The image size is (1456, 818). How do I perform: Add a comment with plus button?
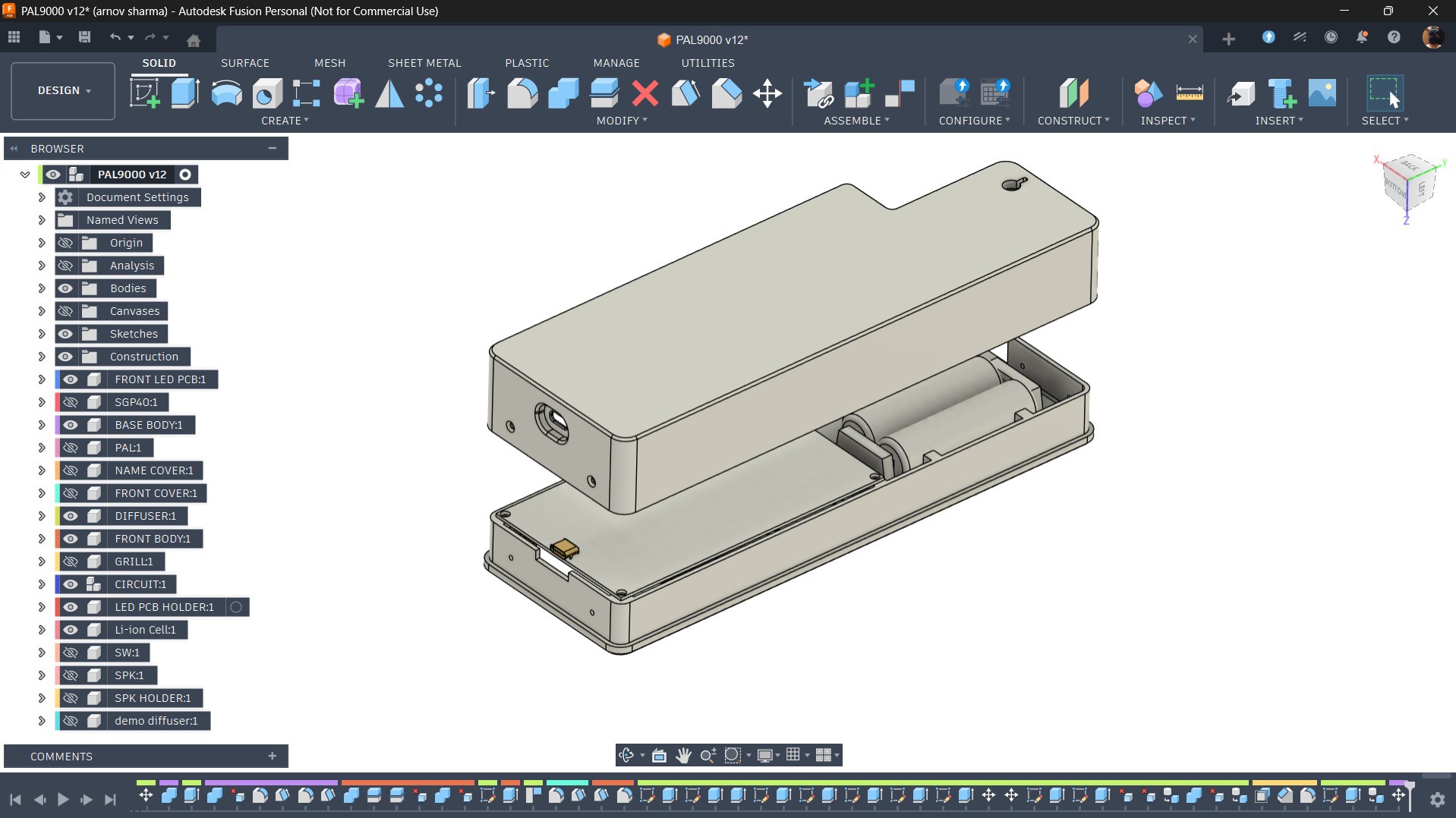272,756
